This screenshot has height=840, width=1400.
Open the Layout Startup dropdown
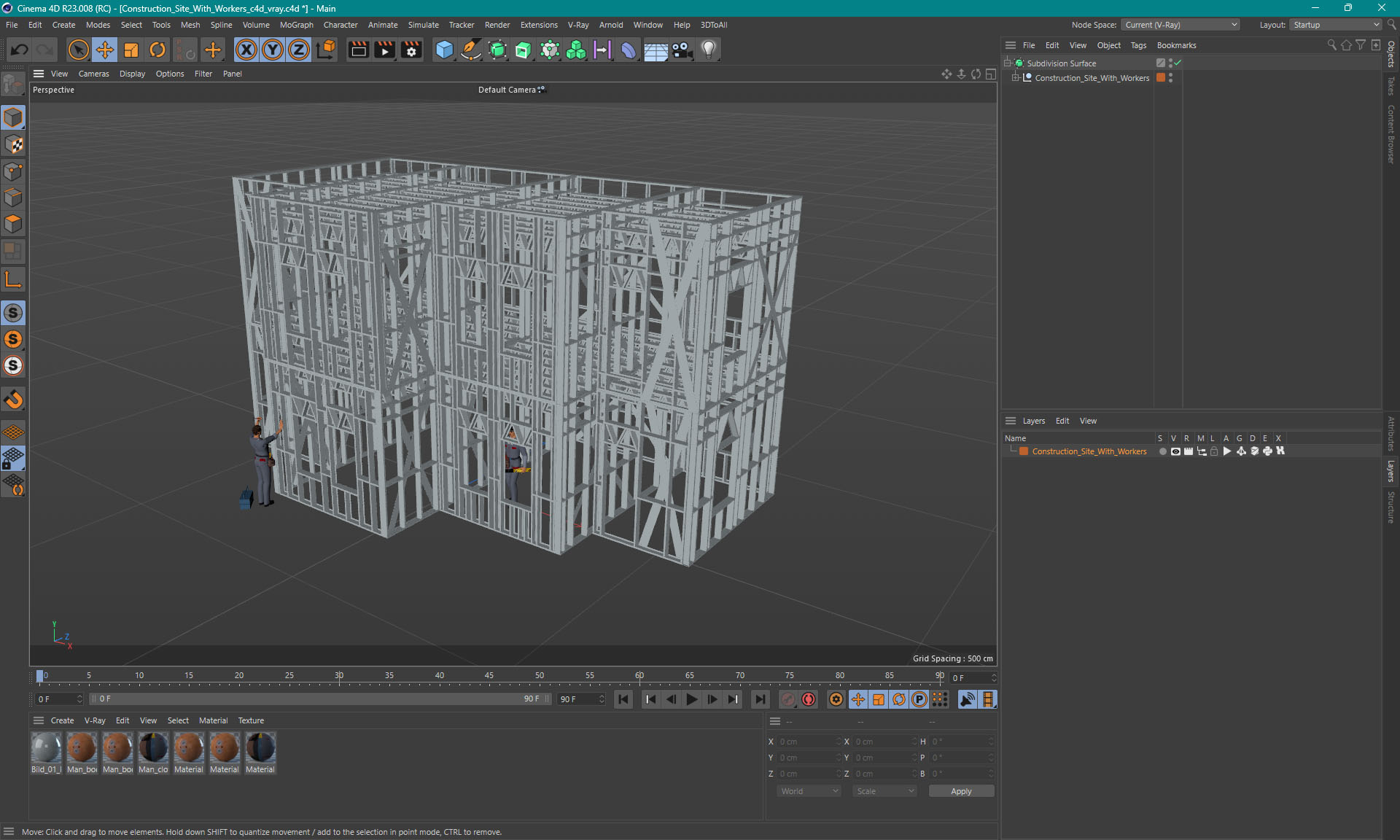[x=1336, y=25]
